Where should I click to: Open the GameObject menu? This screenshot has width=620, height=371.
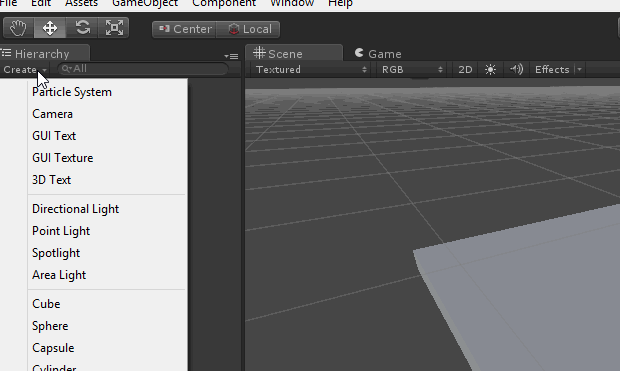145,4
